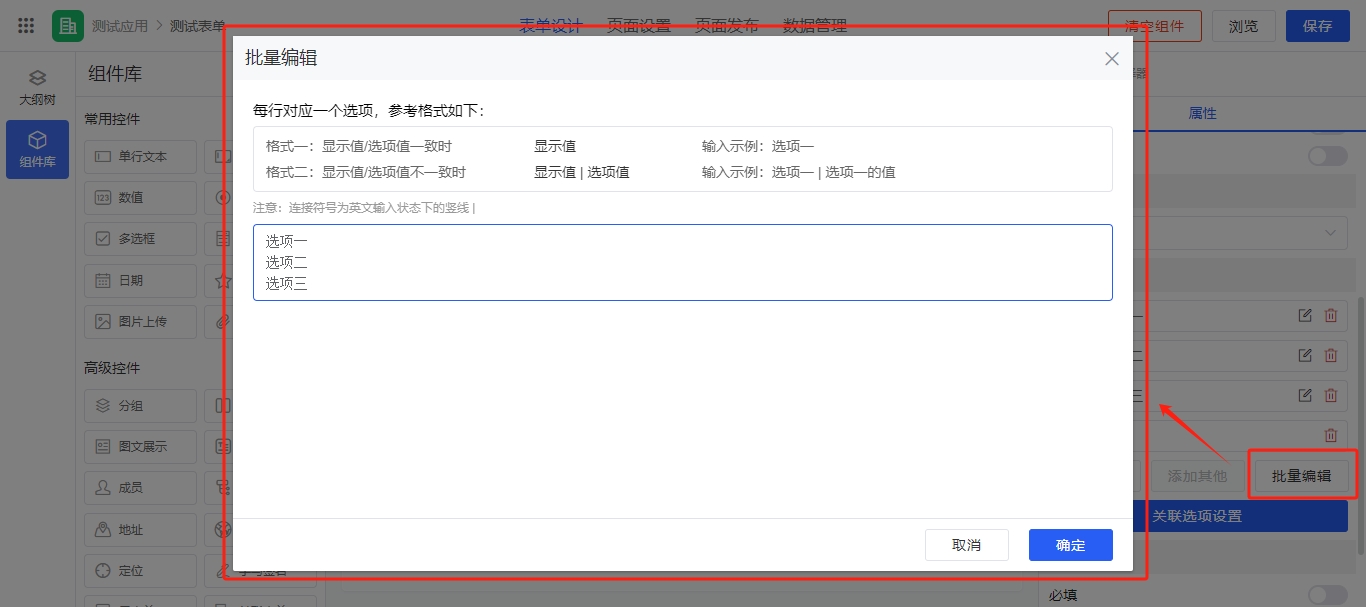Select the 组件库 component library sidebar

[37, 150]
